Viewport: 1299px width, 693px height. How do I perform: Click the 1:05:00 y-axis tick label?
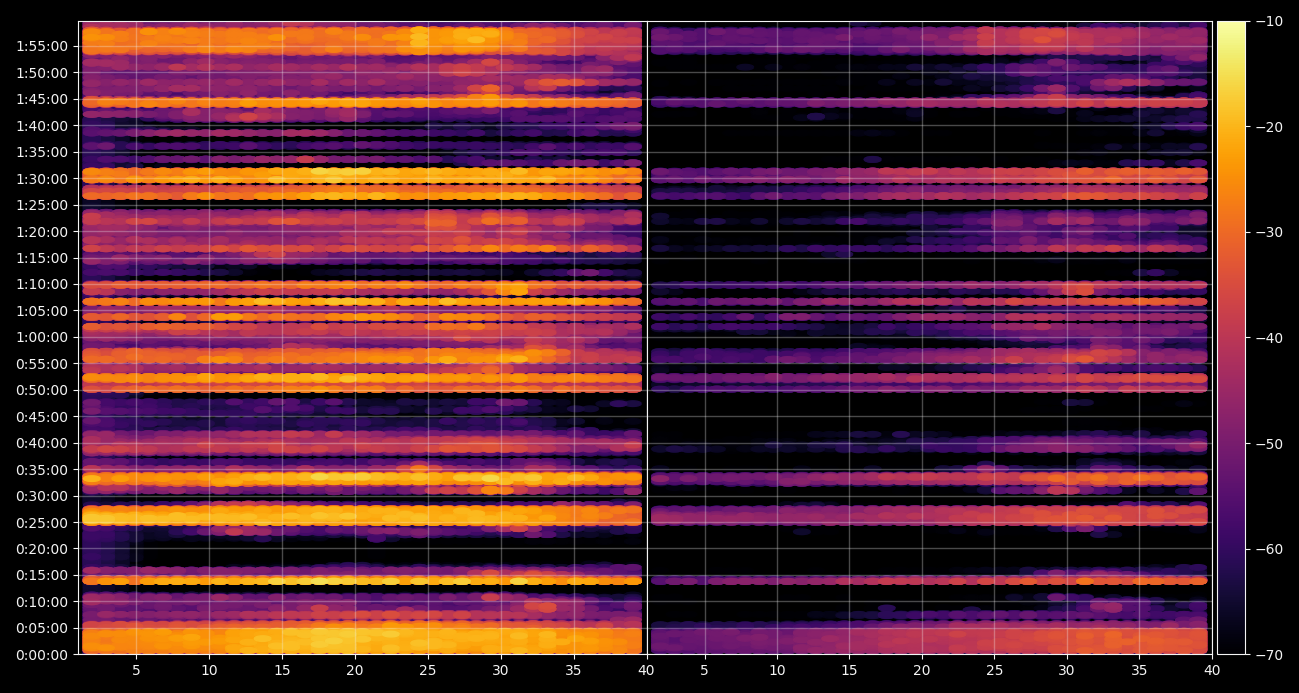pyautogui.click(x=44, y=311)
